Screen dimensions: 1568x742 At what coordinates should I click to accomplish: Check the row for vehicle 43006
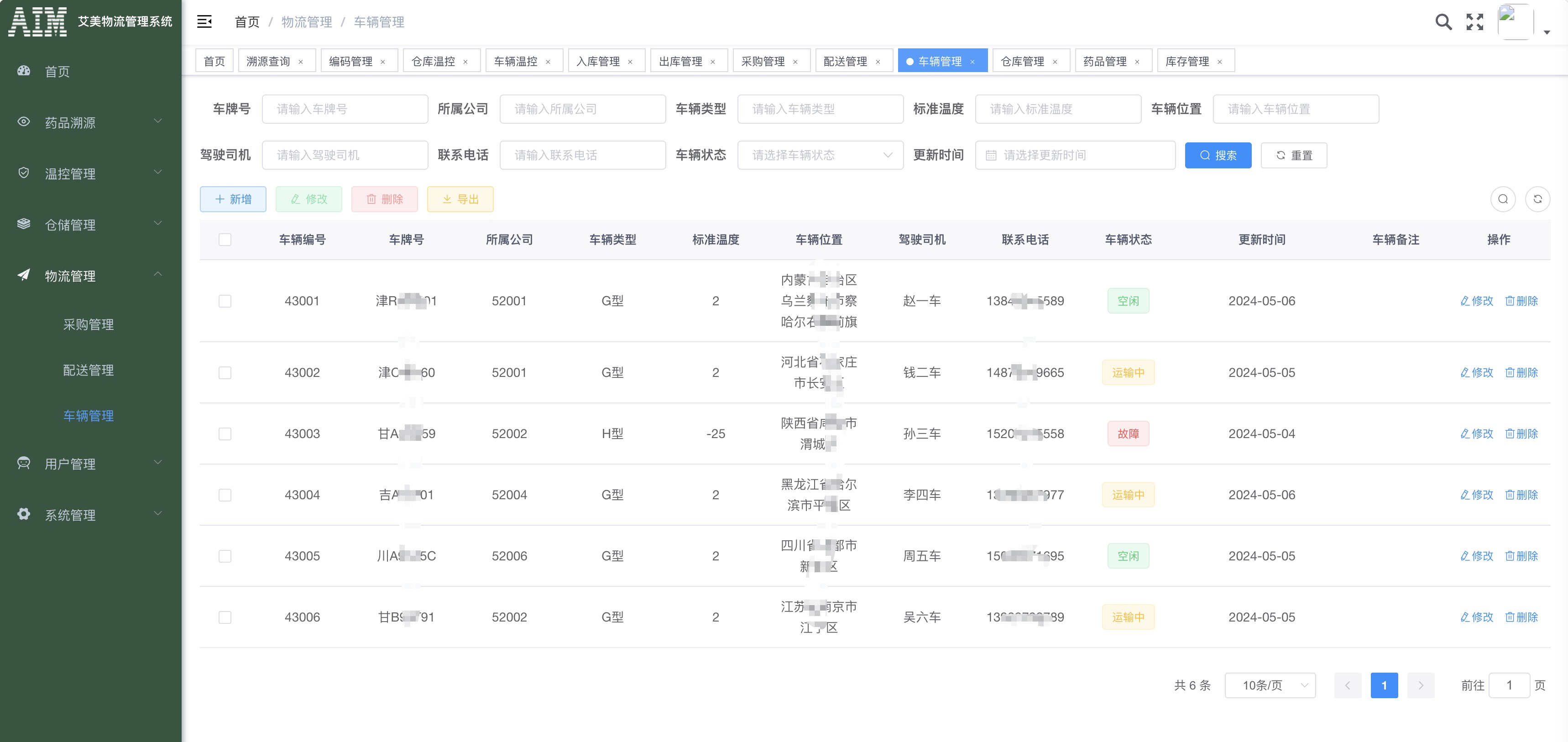click(x=225, y=617)
